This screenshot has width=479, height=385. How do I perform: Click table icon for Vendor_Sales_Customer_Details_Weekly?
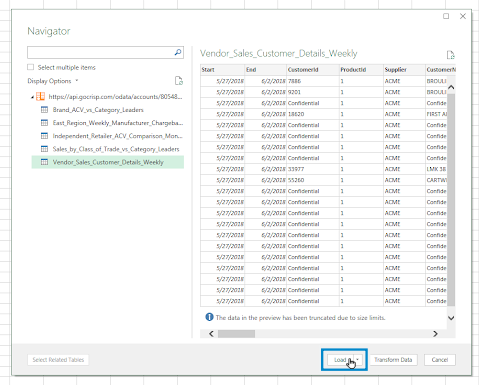click(x=44, y=162)
